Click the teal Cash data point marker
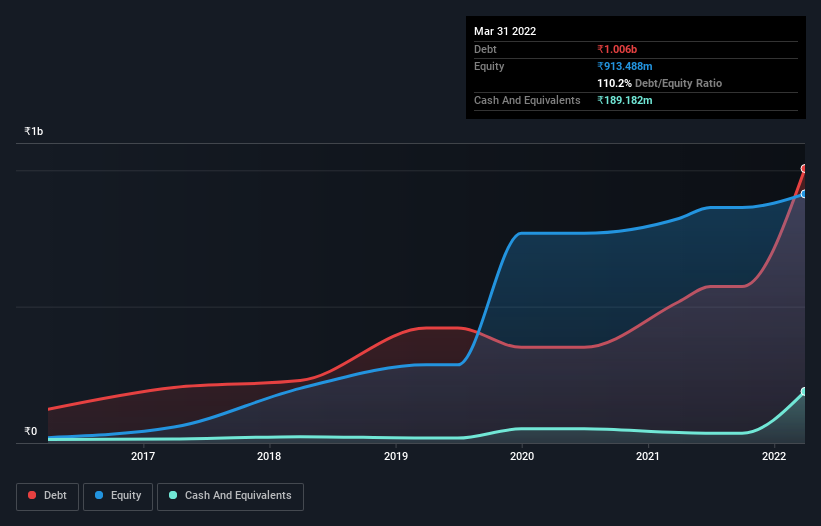The height and width of the screenshot is (526, 821). pyautogui.click(x=804, y=391)
